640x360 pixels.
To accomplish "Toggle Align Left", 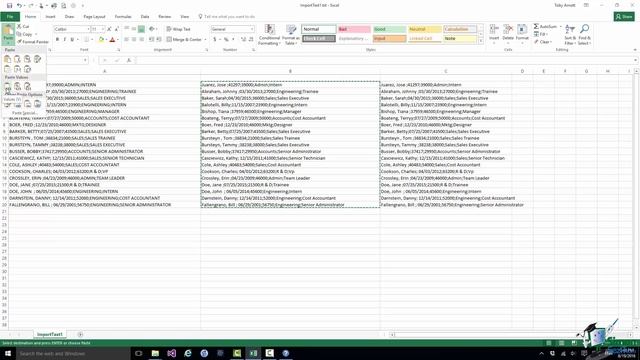I will (x=127, y=40).
